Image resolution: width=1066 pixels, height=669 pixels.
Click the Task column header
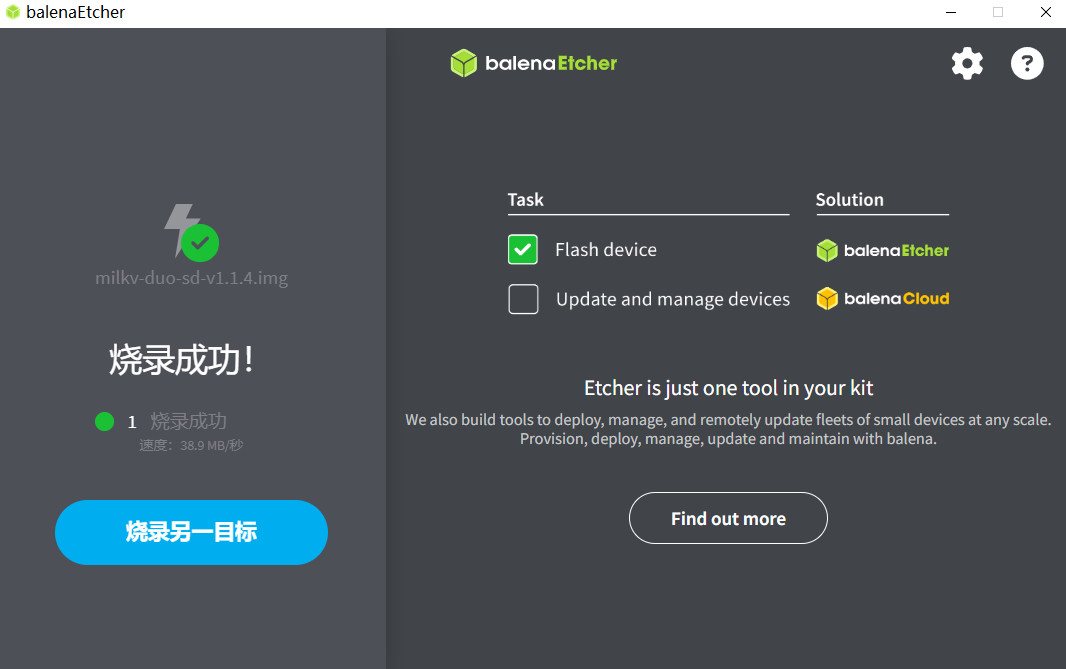[x=526, y=200]
